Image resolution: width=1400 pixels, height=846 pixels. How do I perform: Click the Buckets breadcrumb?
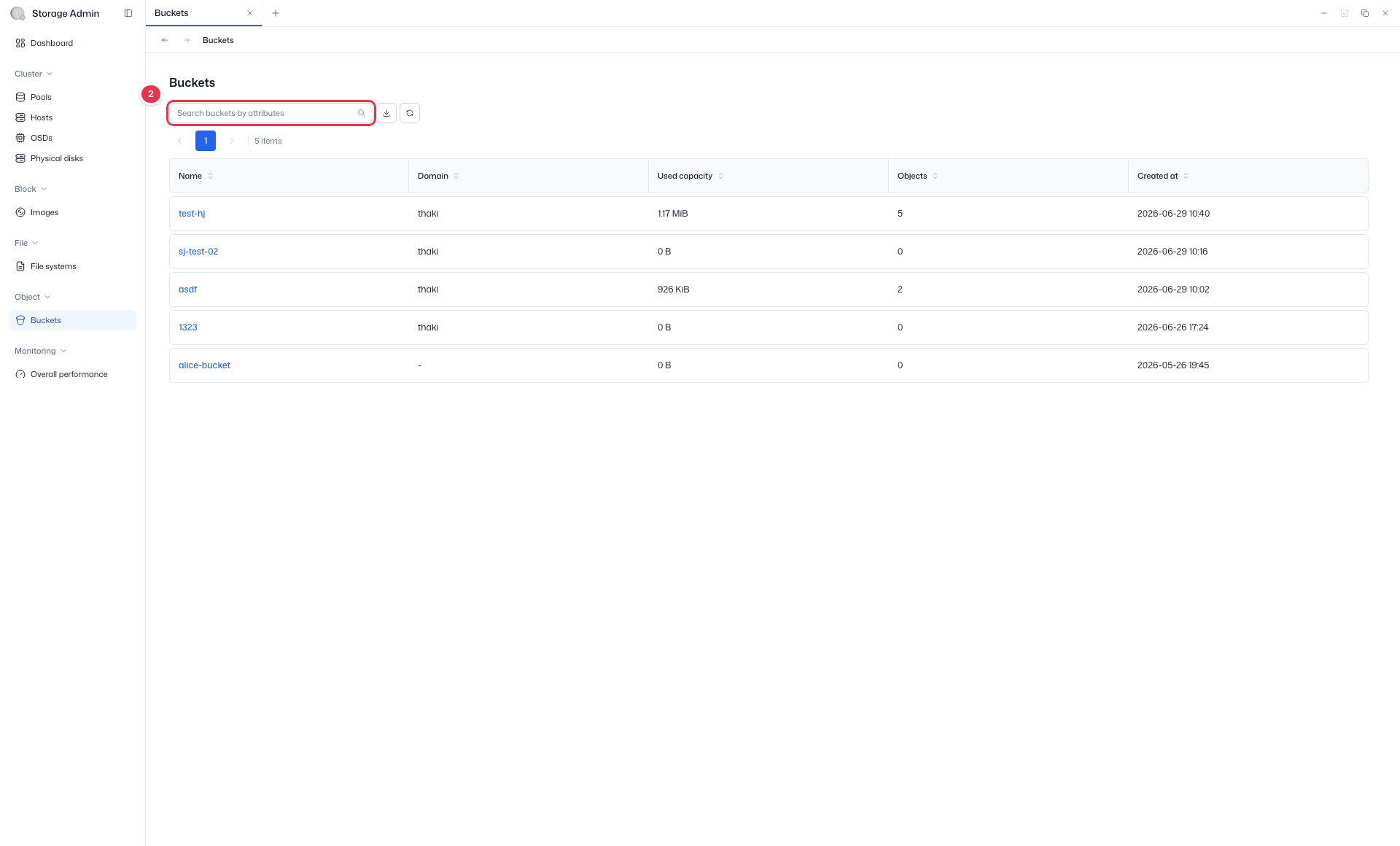[218, 40]
